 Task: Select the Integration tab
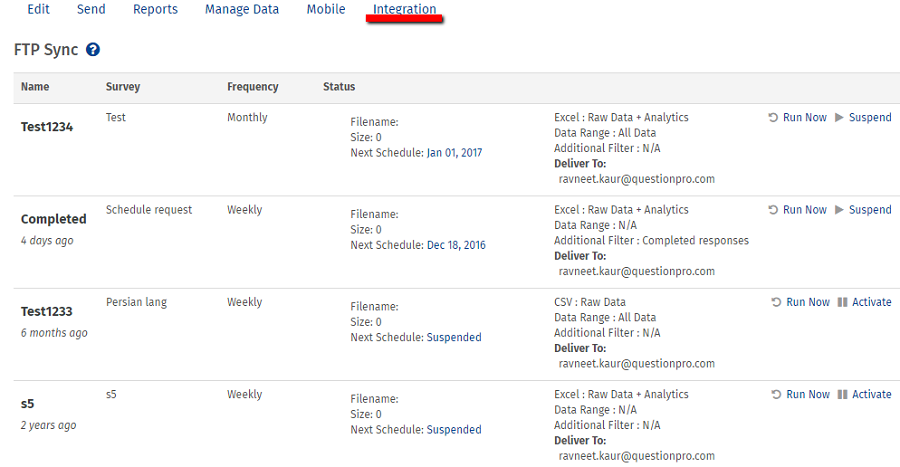click(x=404, y=10)
